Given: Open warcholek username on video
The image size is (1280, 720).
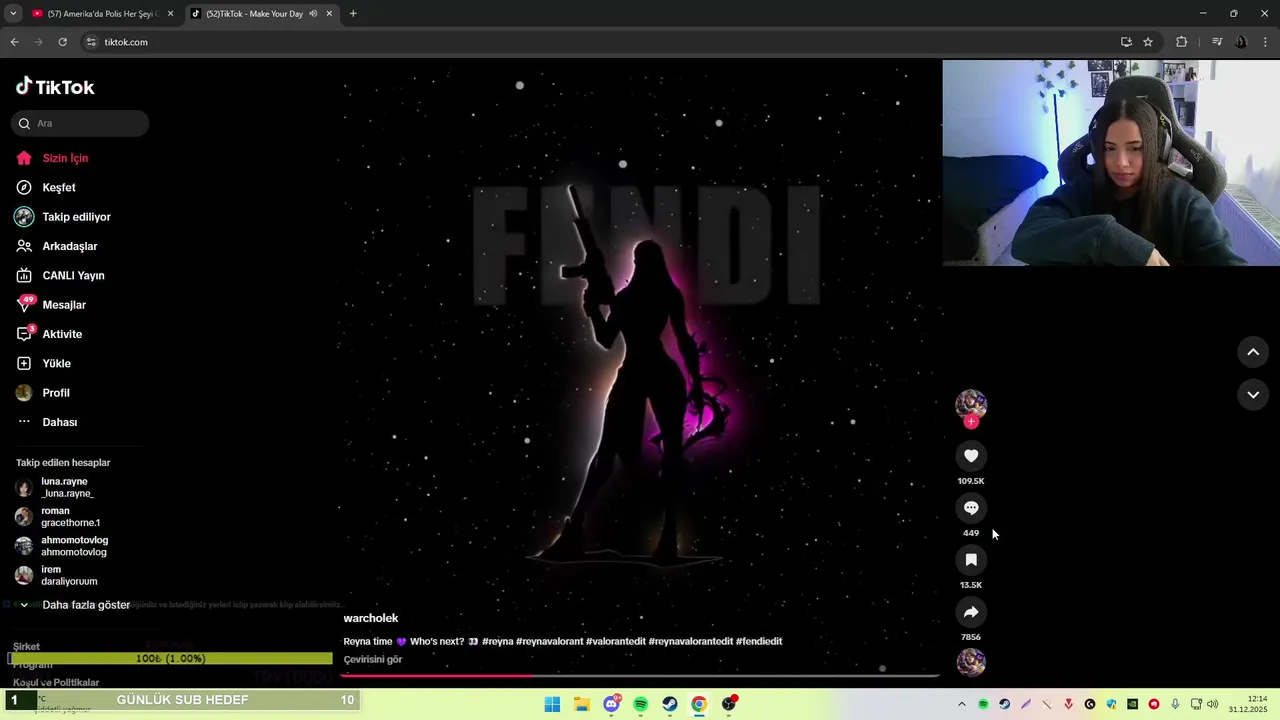Looking at the screenshot, I should tap(371, 618).
